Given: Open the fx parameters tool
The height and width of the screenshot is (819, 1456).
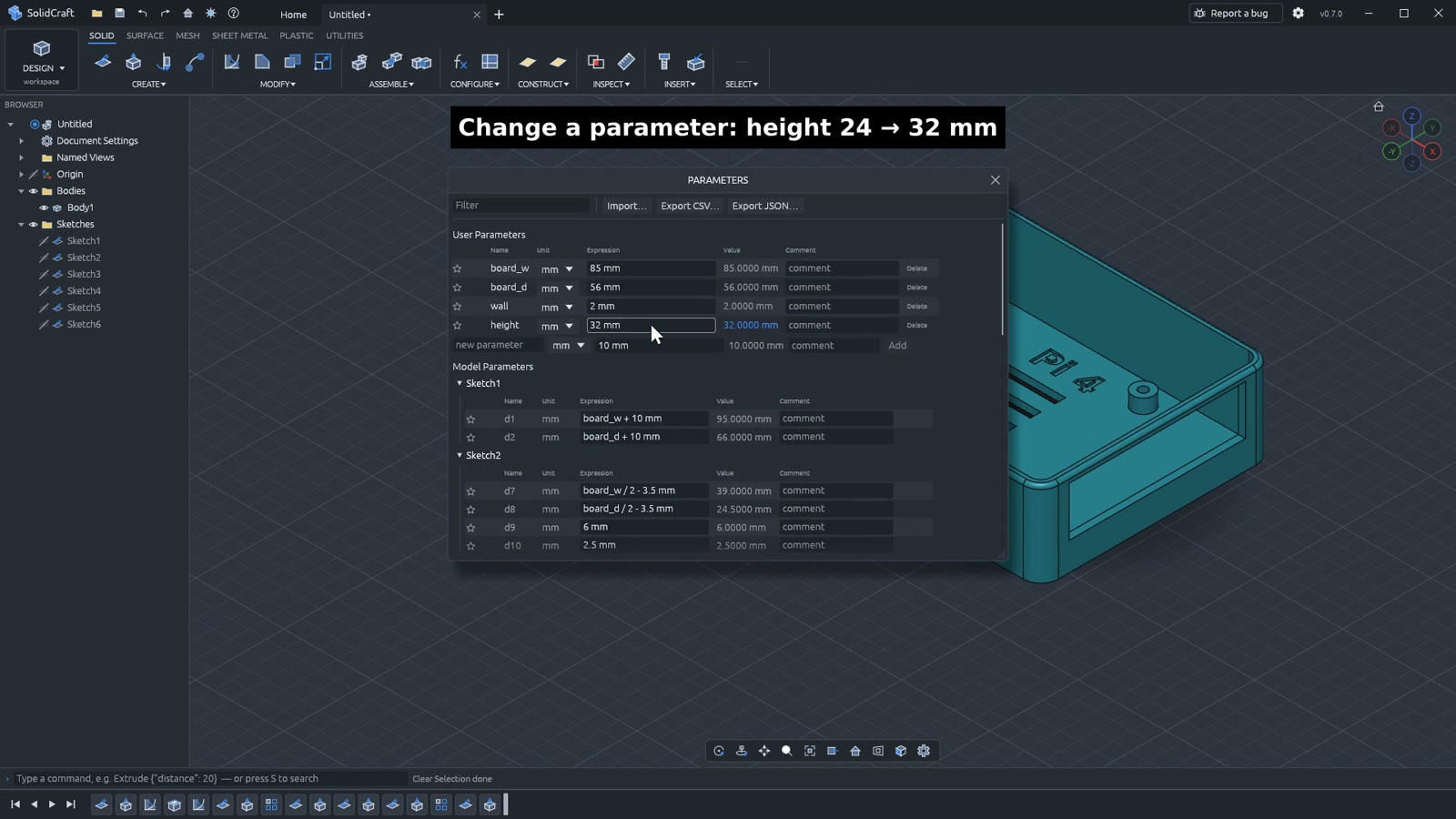Looking at the screenshot, I should [460, 62].
